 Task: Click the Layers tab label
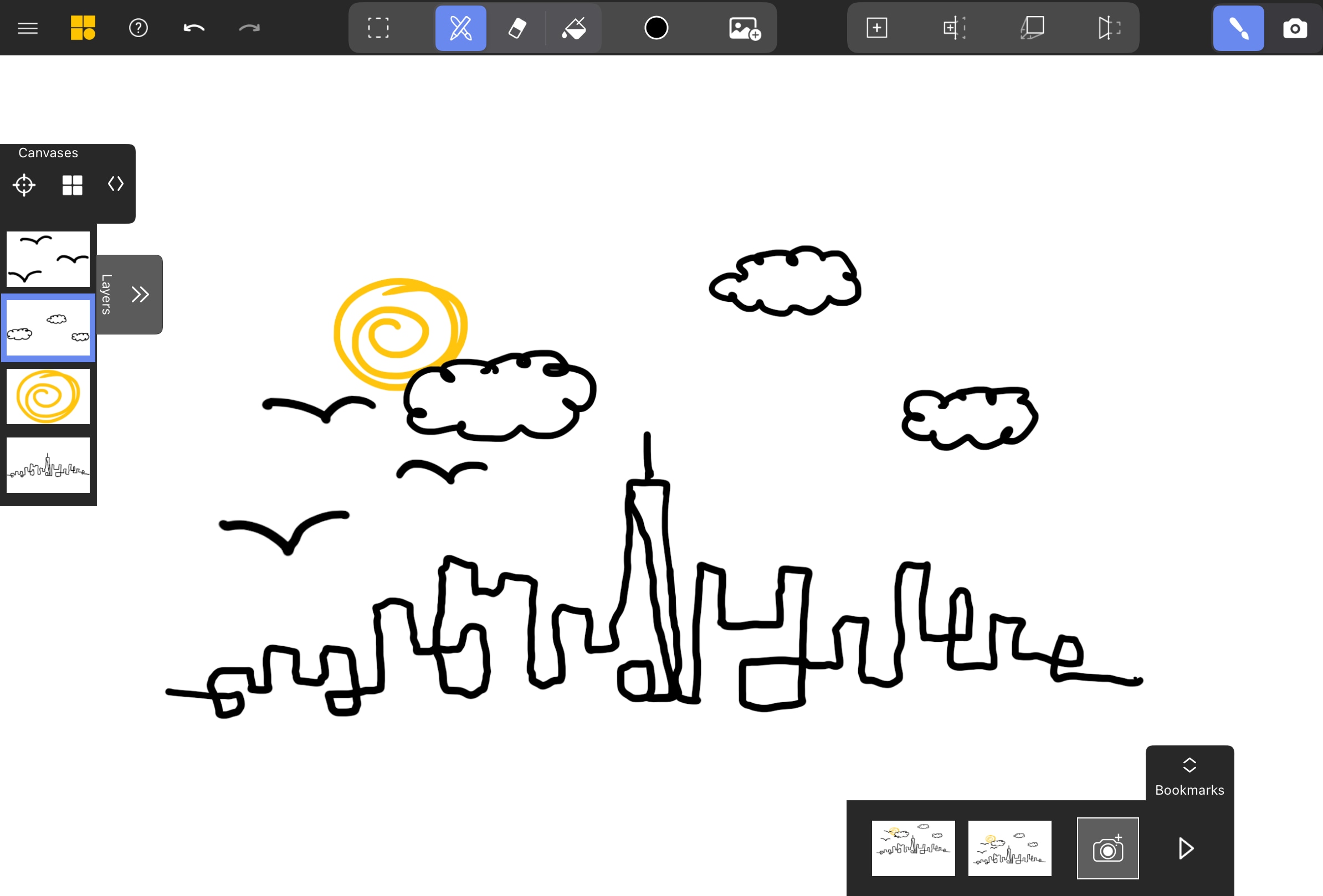tap(106, 294)
